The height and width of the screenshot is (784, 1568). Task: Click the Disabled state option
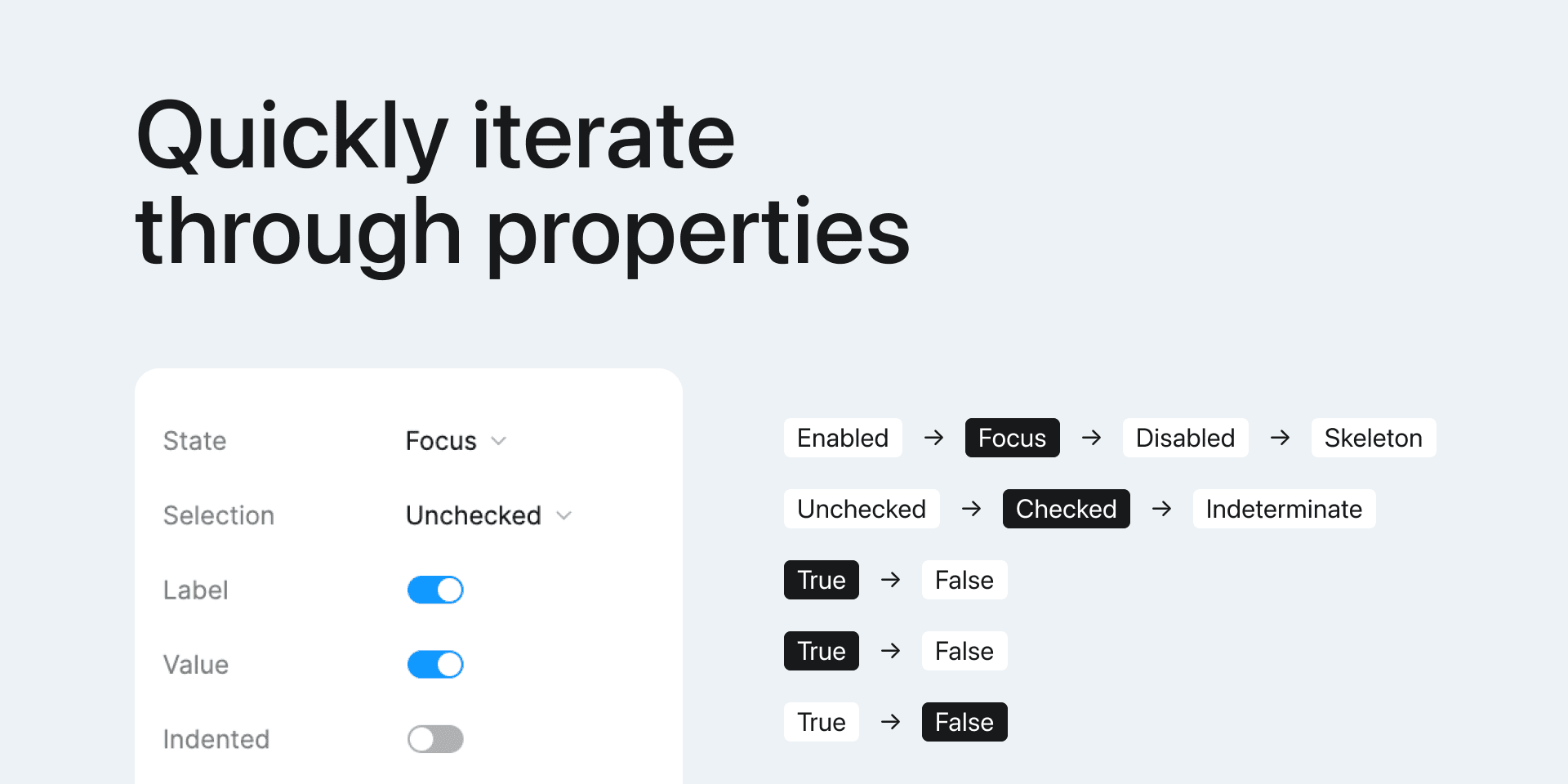[1185, 438]
